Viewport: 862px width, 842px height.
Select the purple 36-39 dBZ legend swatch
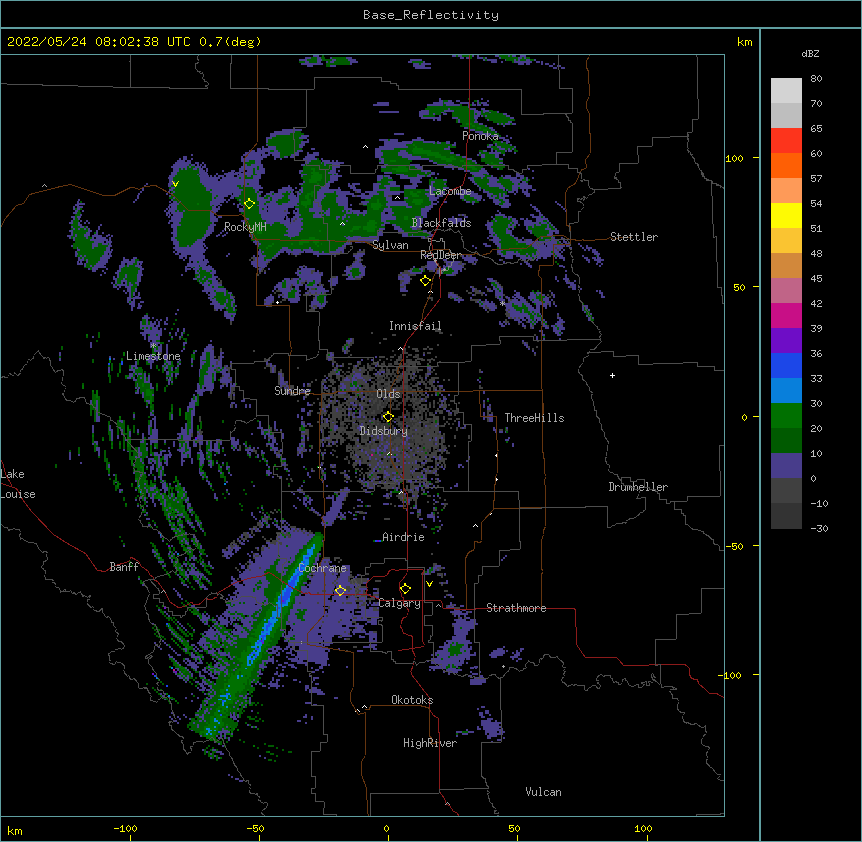[786, 340]
